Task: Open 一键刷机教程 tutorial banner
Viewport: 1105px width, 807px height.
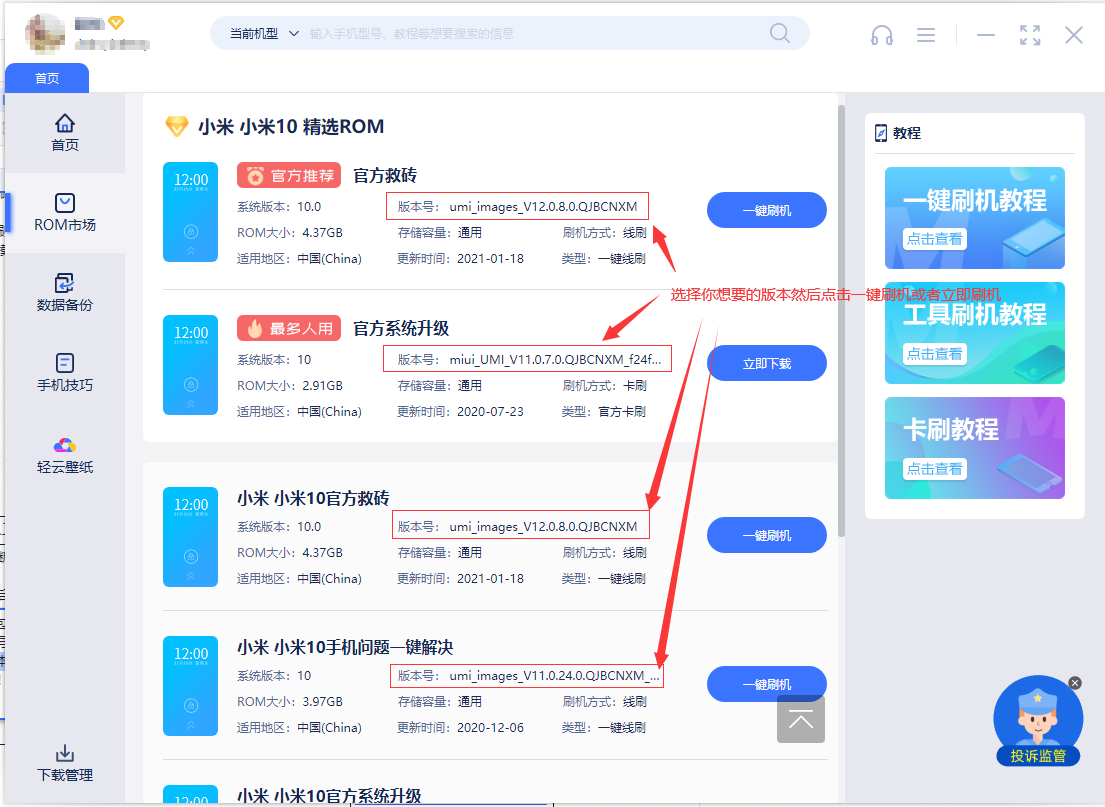Action: click(x=974, y=217)
